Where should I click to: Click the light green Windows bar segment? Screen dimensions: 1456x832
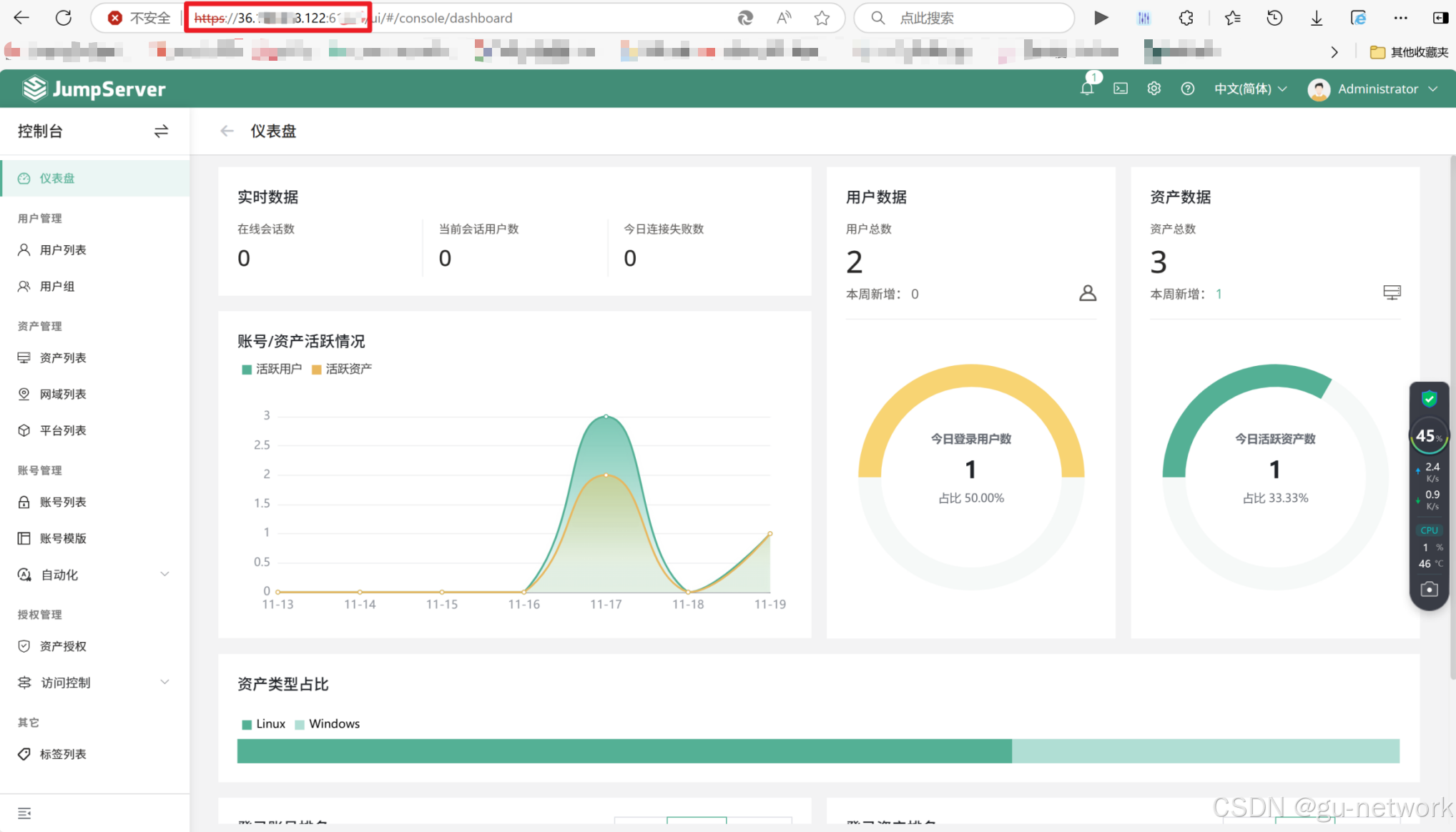click(1205, 751)
